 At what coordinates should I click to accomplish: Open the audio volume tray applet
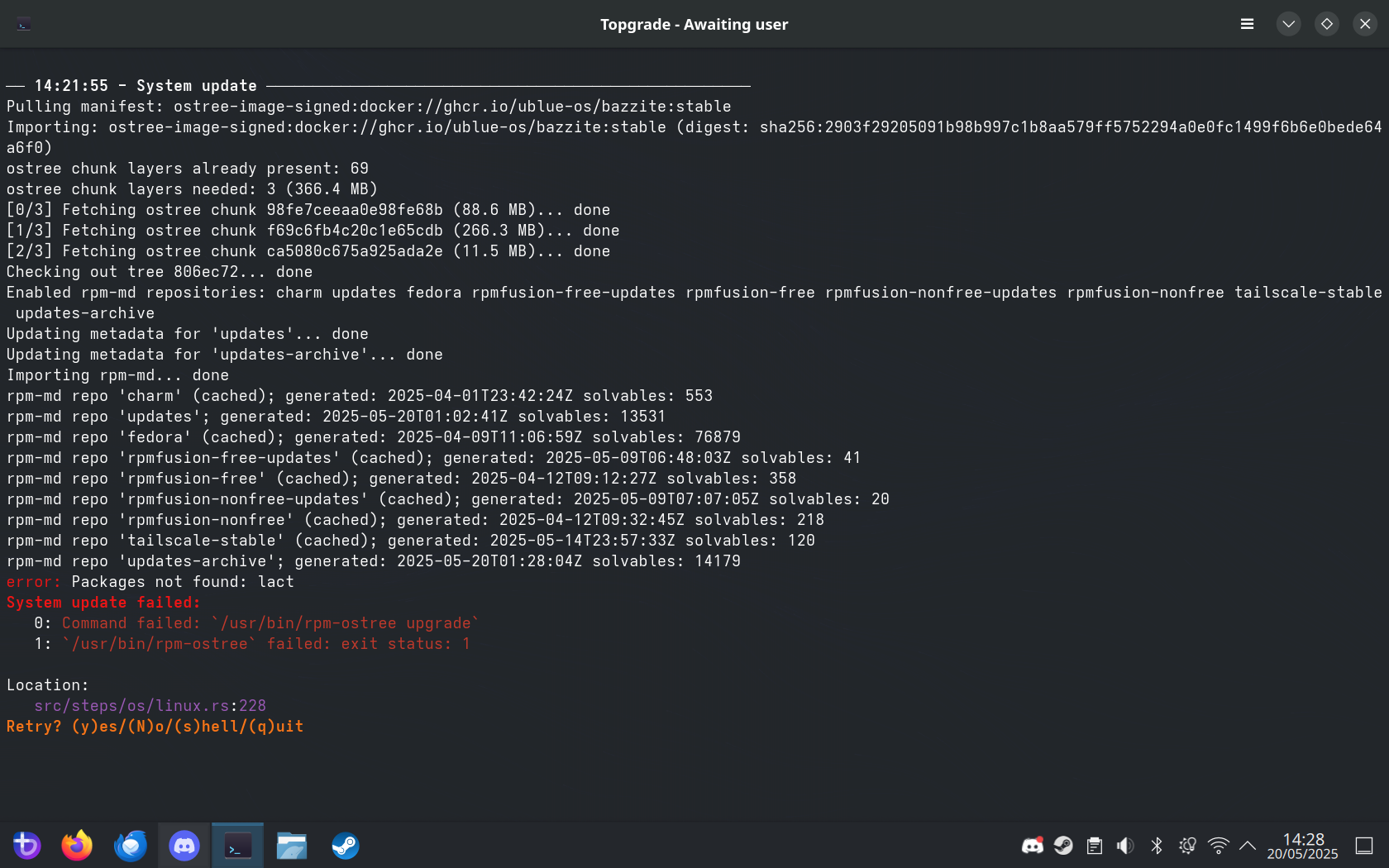[x=1125, y=846]
